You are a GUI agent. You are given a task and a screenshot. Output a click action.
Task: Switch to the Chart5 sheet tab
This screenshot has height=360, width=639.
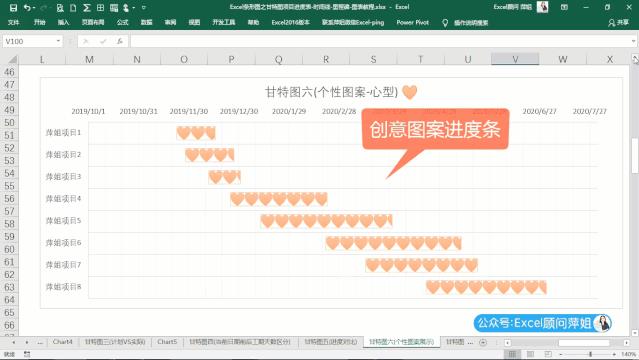point(167,342)
